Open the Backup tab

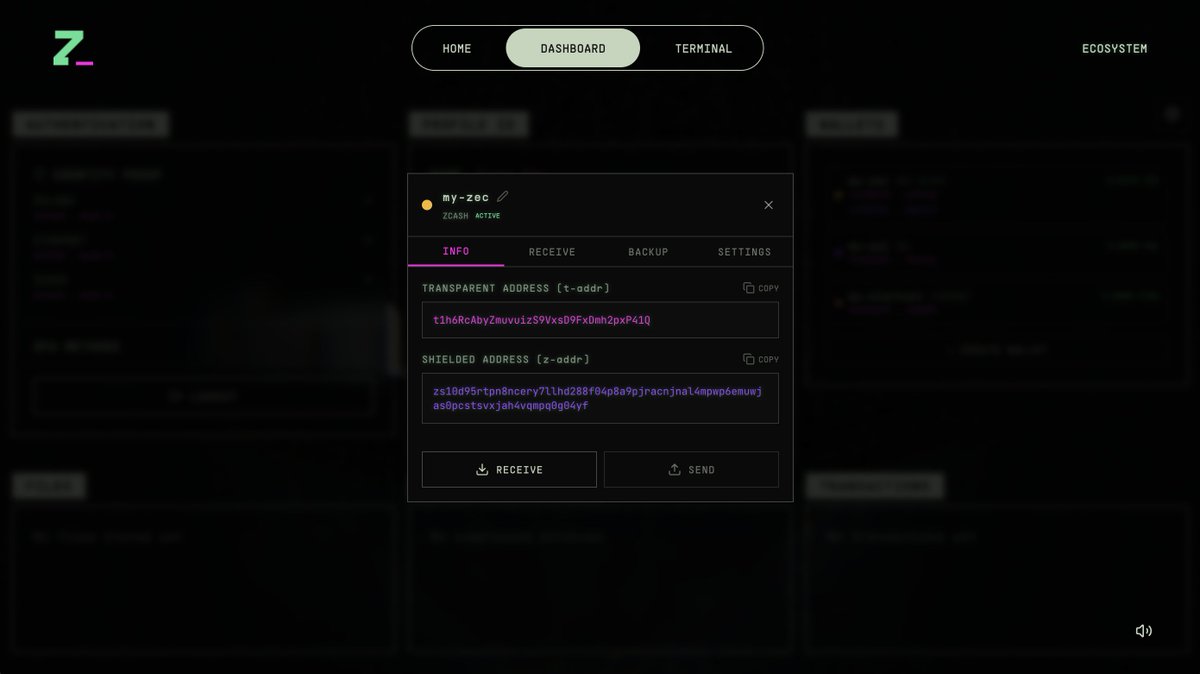coord(648,252)
